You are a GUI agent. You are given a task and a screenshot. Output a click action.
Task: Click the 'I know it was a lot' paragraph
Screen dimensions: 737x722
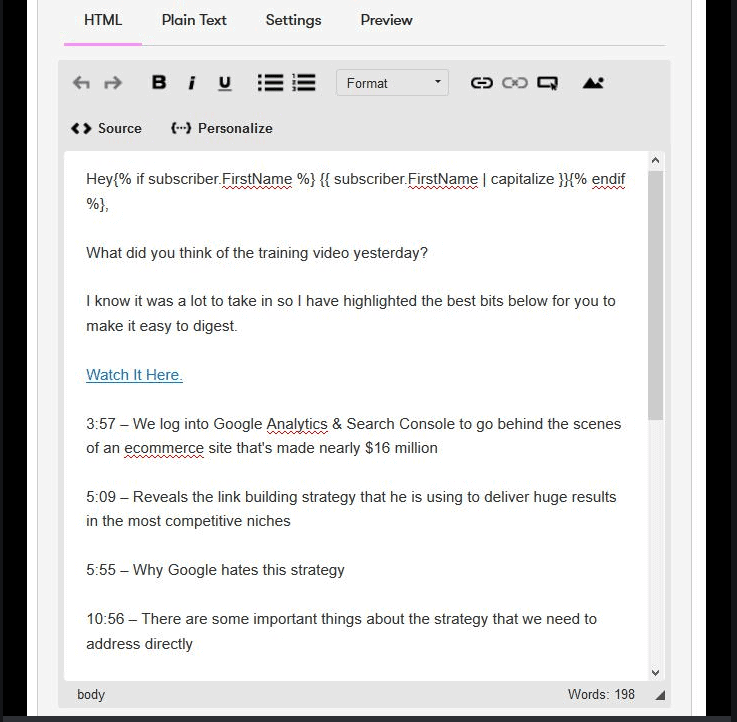point(351,313)
